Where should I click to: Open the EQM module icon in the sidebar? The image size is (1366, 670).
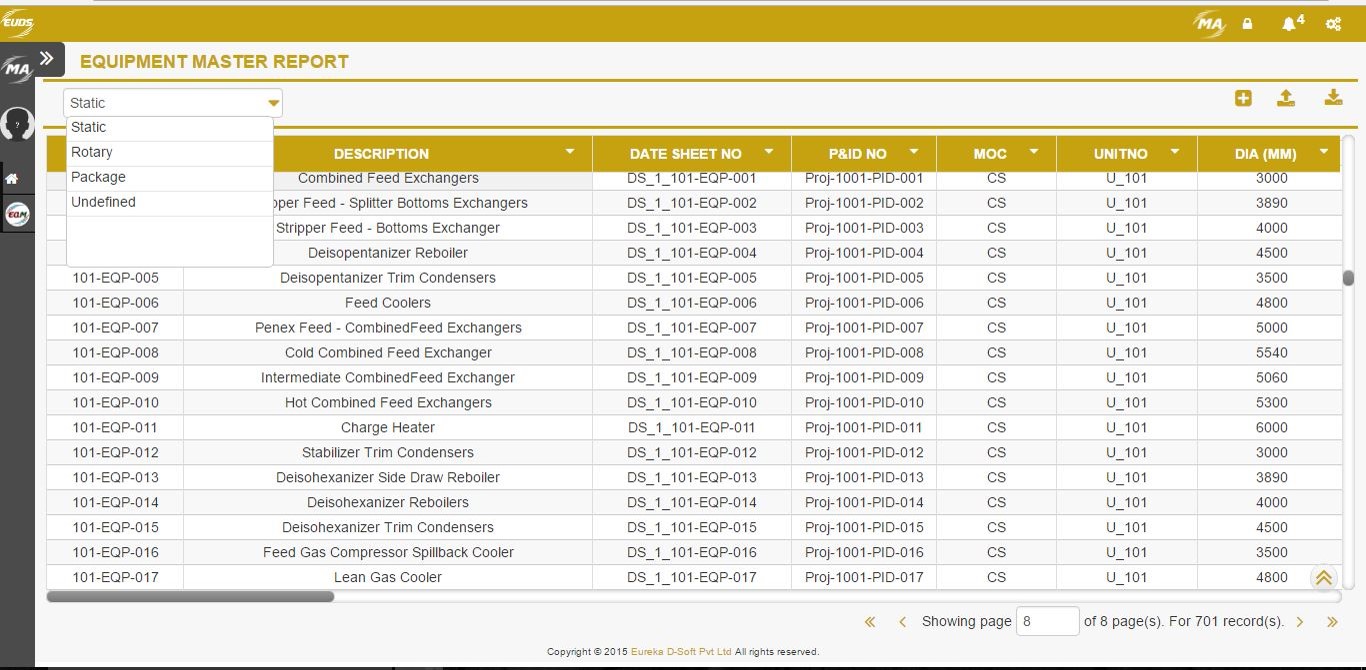[x=17, y=214]
